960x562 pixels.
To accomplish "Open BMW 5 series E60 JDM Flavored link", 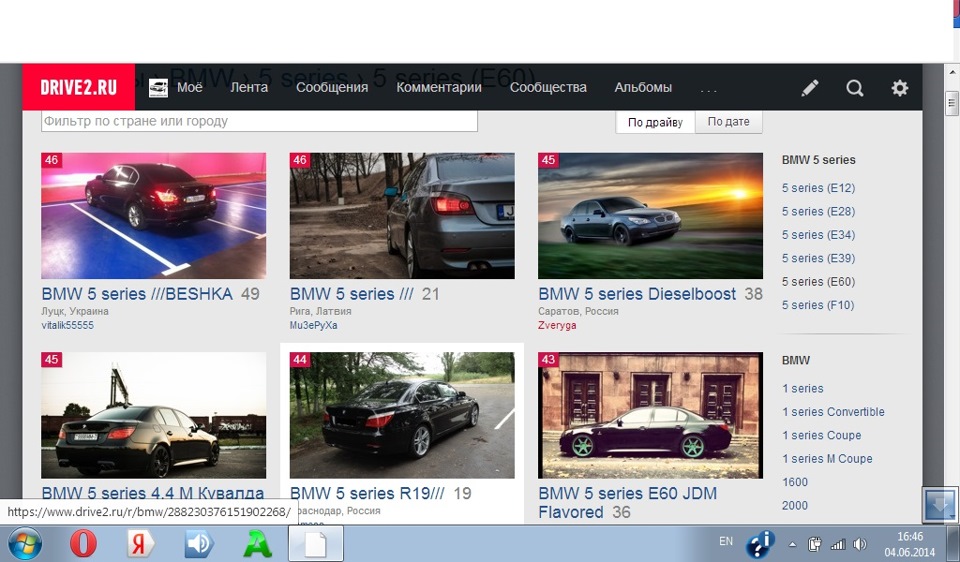I will pos(628,502).
